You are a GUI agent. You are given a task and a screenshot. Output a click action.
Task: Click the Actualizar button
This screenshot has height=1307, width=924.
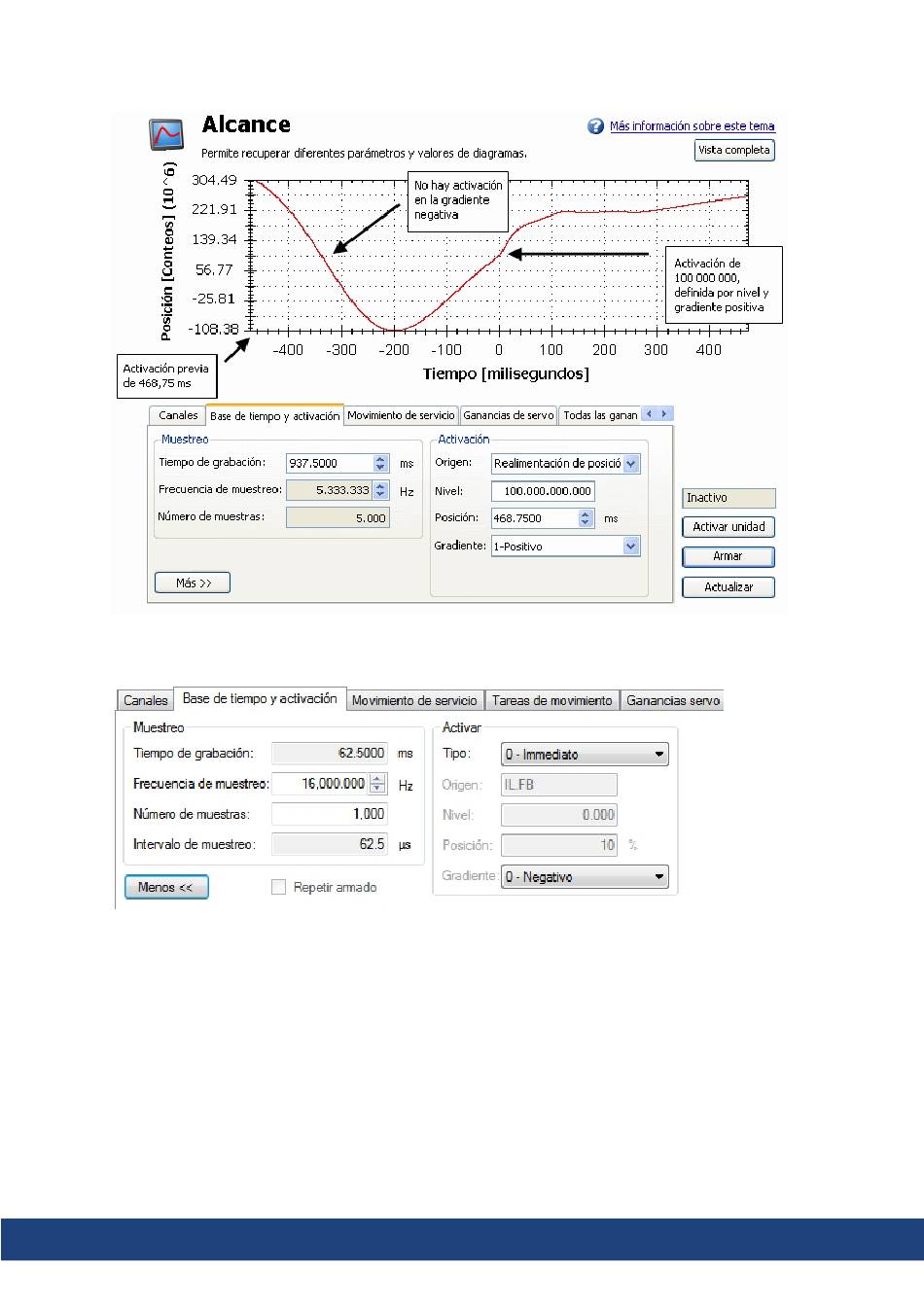[x=729, y=587]
